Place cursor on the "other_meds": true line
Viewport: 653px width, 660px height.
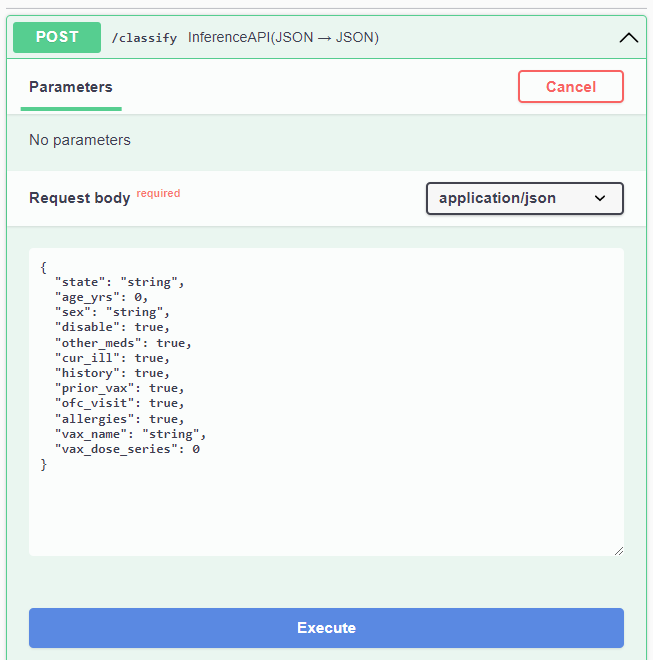pos(123,343)
